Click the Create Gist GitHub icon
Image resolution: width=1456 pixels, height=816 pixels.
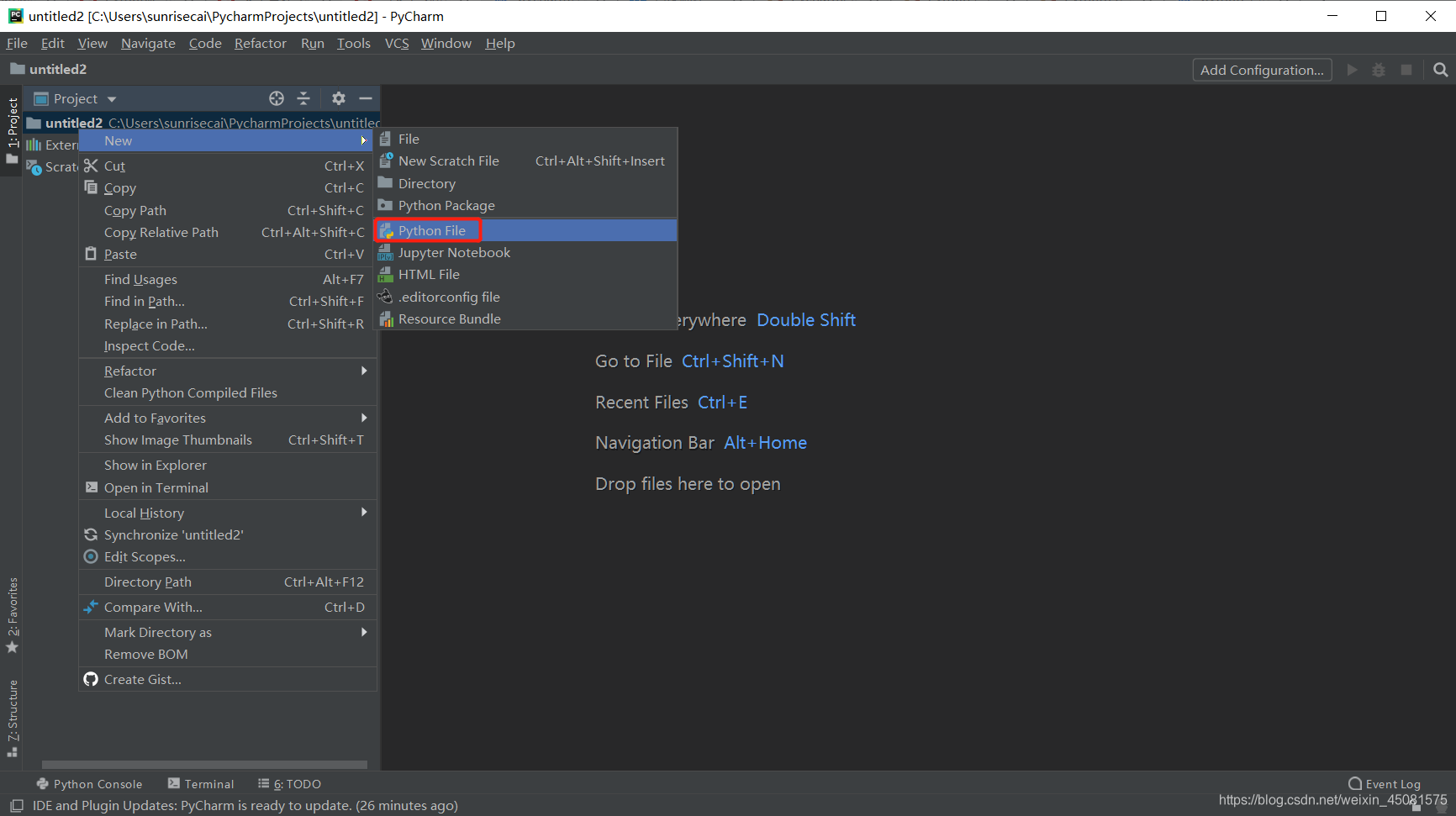[x=91, y=679]
